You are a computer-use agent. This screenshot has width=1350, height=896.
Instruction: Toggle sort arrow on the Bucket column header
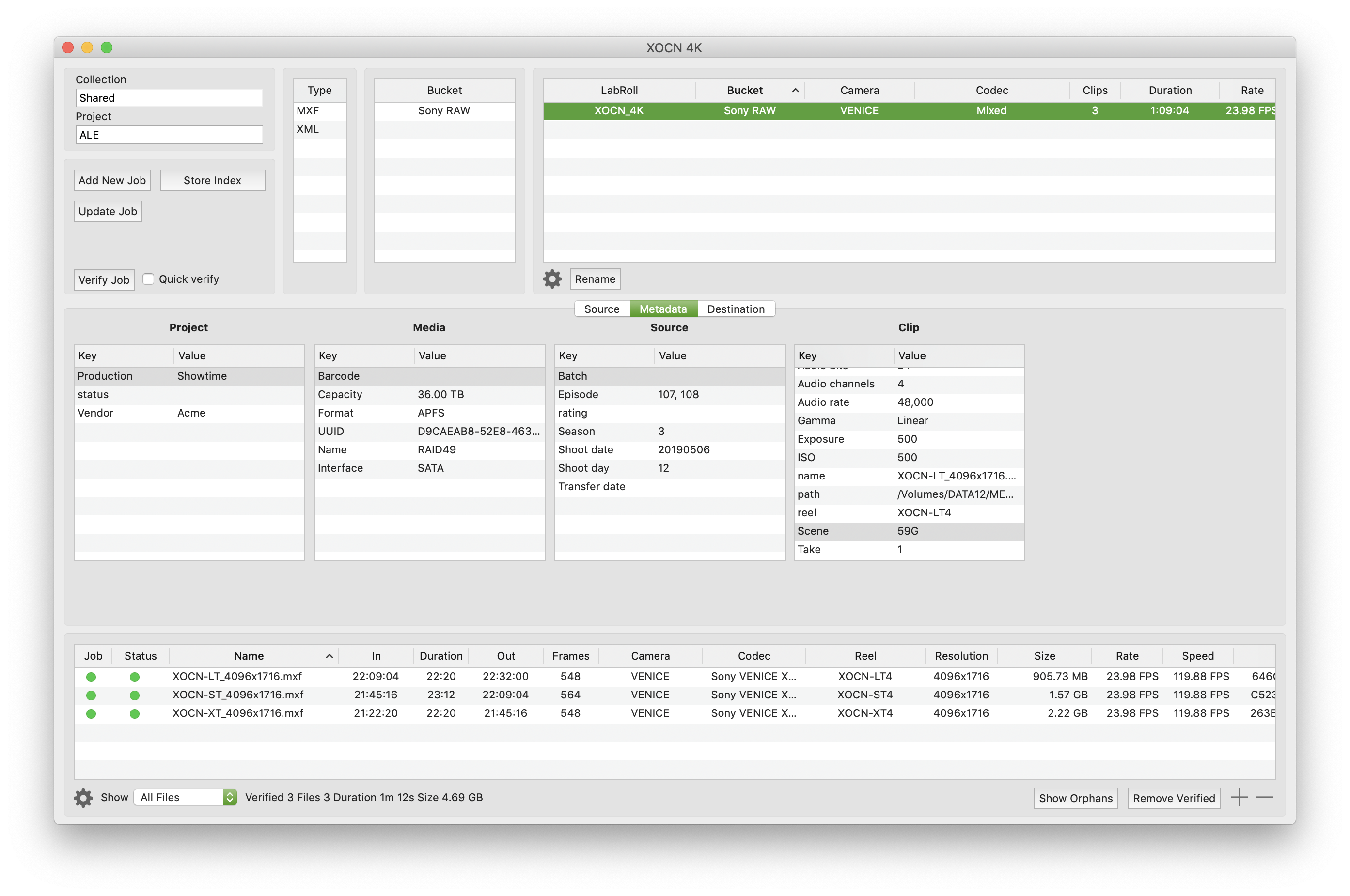pyautogui.click(x=795, y=90)
